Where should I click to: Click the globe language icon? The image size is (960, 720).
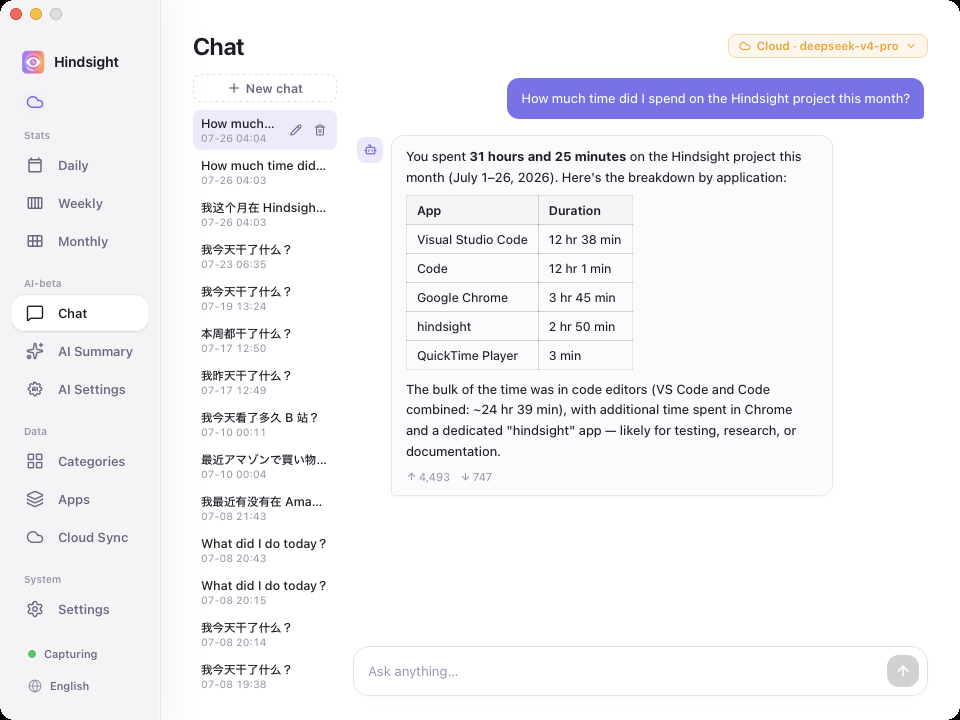pyautogui.click(x=35, y=686)
